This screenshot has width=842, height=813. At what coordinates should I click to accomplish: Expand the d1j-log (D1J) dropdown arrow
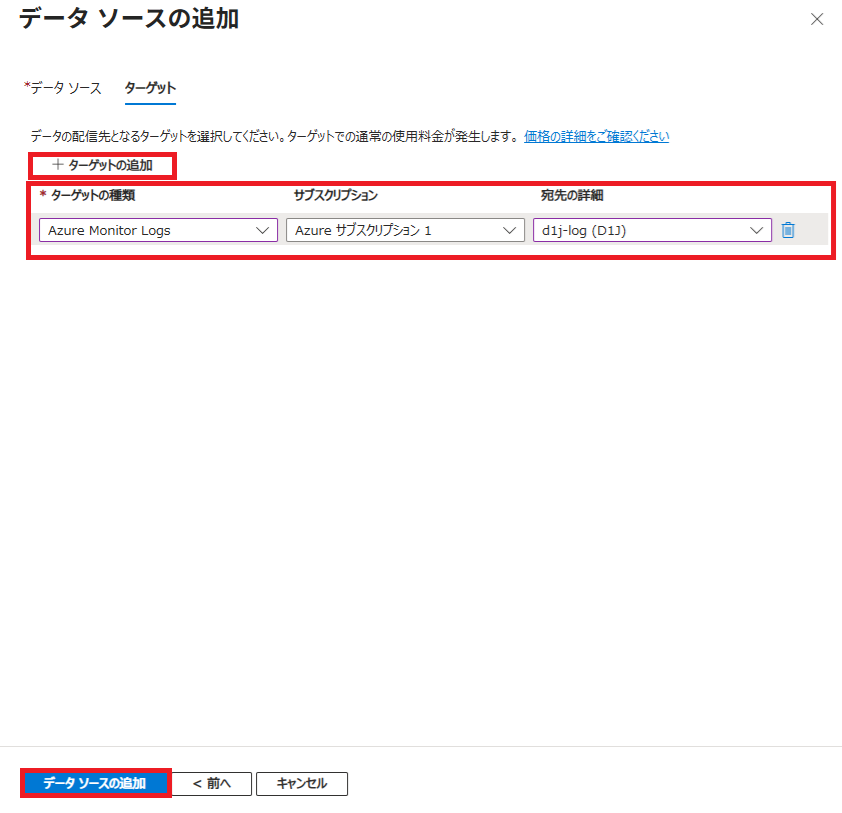757,230
